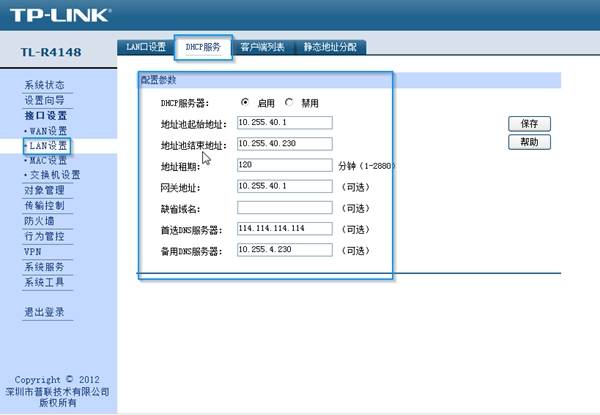This screenshot has width=600, height=415.
Task: Disable DHCP server with 禁用 radio
Action: [x=289, y=102]
